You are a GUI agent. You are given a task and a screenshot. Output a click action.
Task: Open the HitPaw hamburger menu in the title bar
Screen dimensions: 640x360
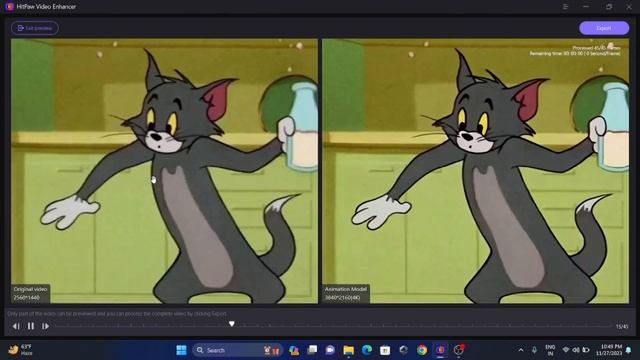[565, 7]
